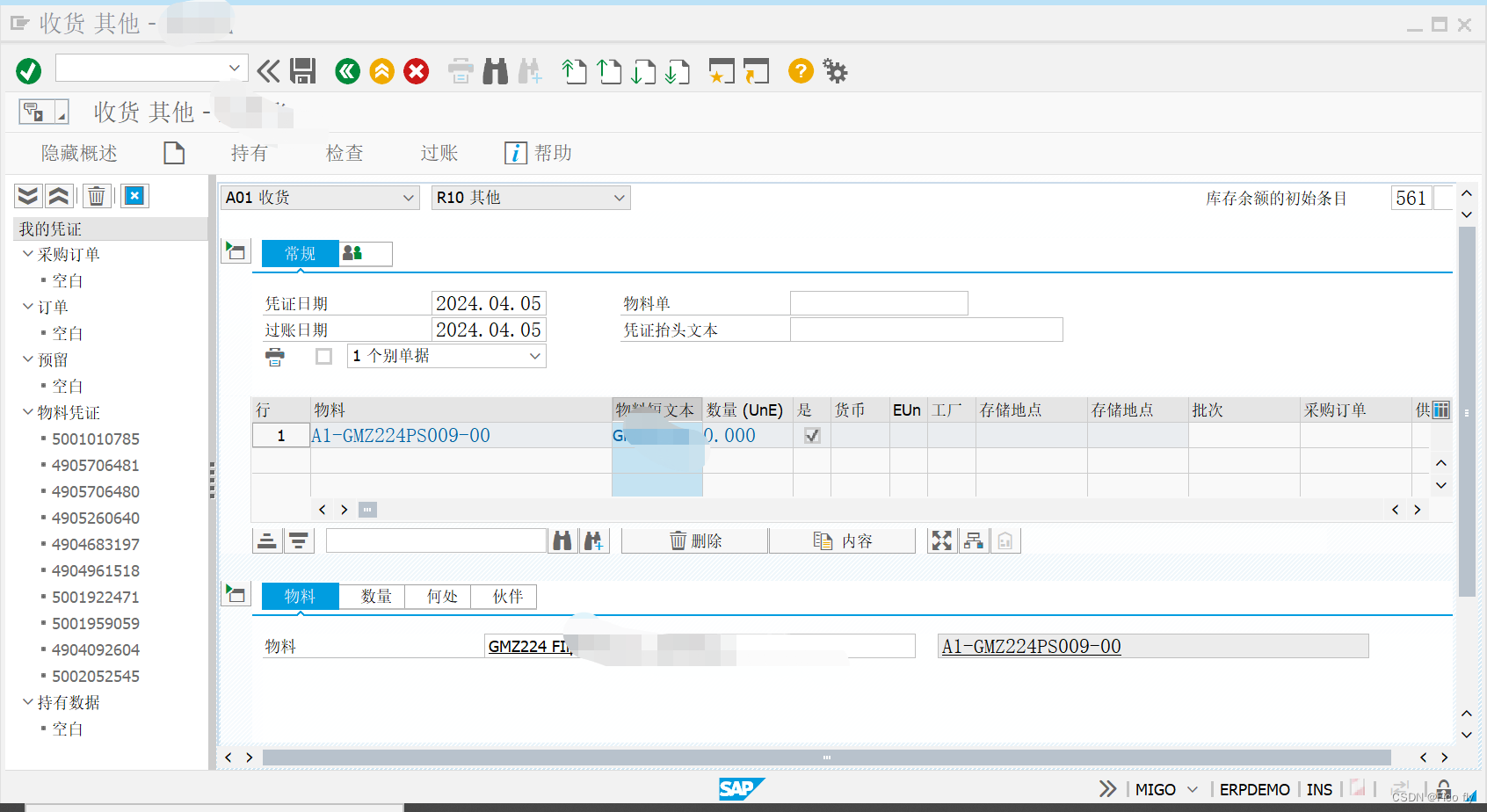Screen dimensions: 1487x812
Task: Toggle the checkbox beside the printer icon
Action: (323, 356)
